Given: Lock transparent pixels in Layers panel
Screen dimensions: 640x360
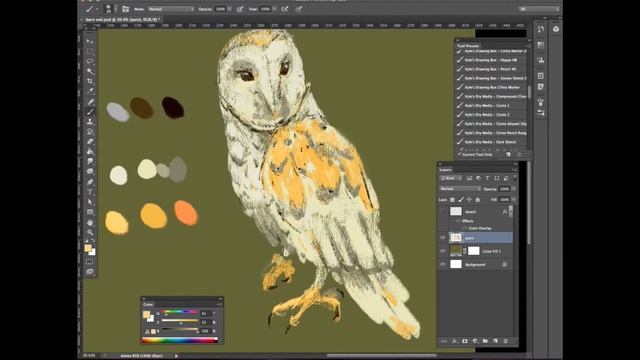Looking at the screenshot, I should coord(452,200).
